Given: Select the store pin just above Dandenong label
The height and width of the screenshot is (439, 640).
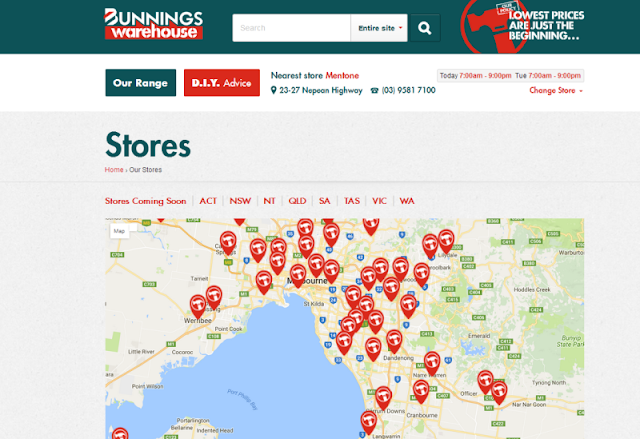Looking at the screenshot, I should point(394,341).
